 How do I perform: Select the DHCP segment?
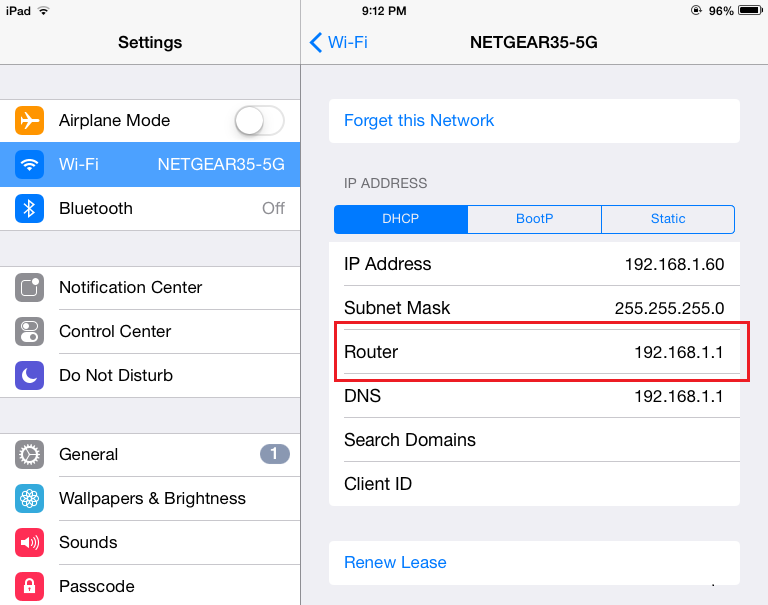point(401,219)
